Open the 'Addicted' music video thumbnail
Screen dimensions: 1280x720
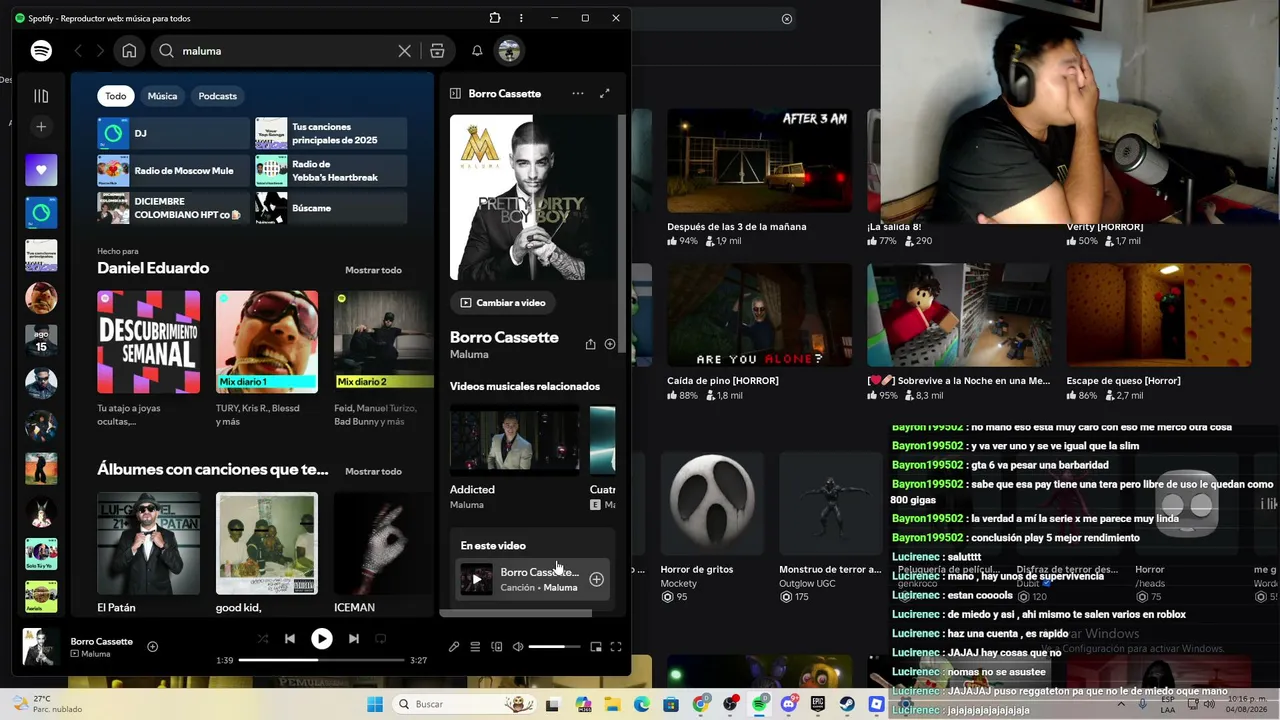514,440
